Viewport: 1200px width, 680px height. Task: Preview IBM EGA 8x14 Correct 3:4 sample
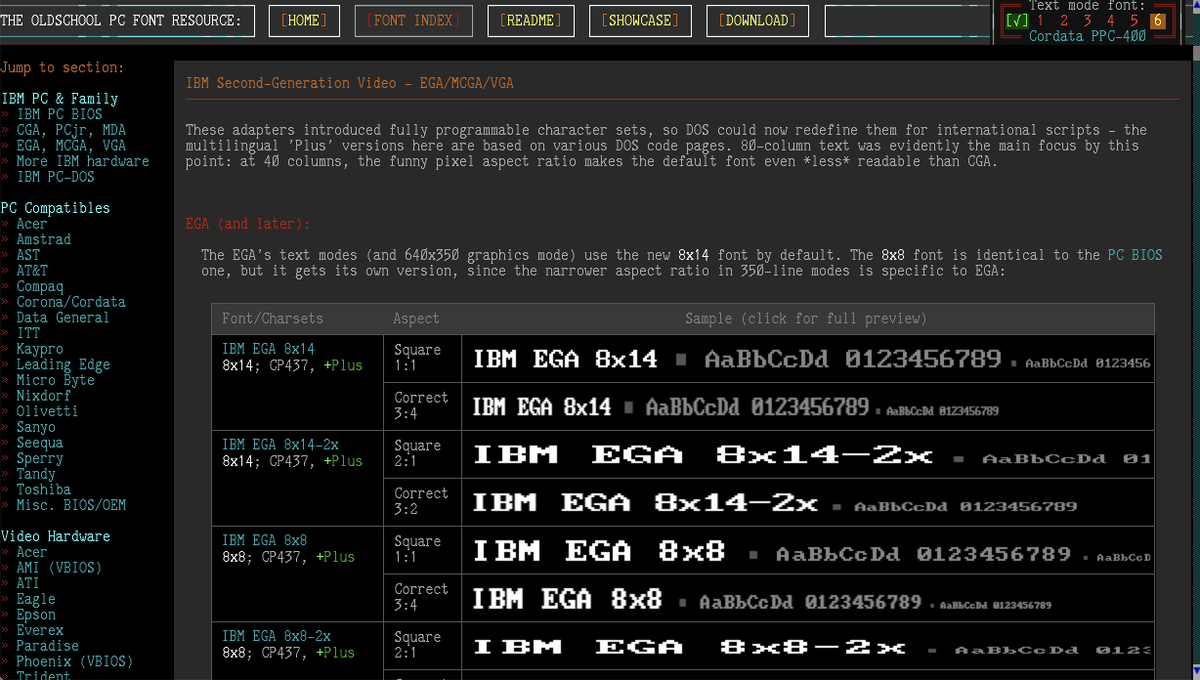click(x=808, y=406)
